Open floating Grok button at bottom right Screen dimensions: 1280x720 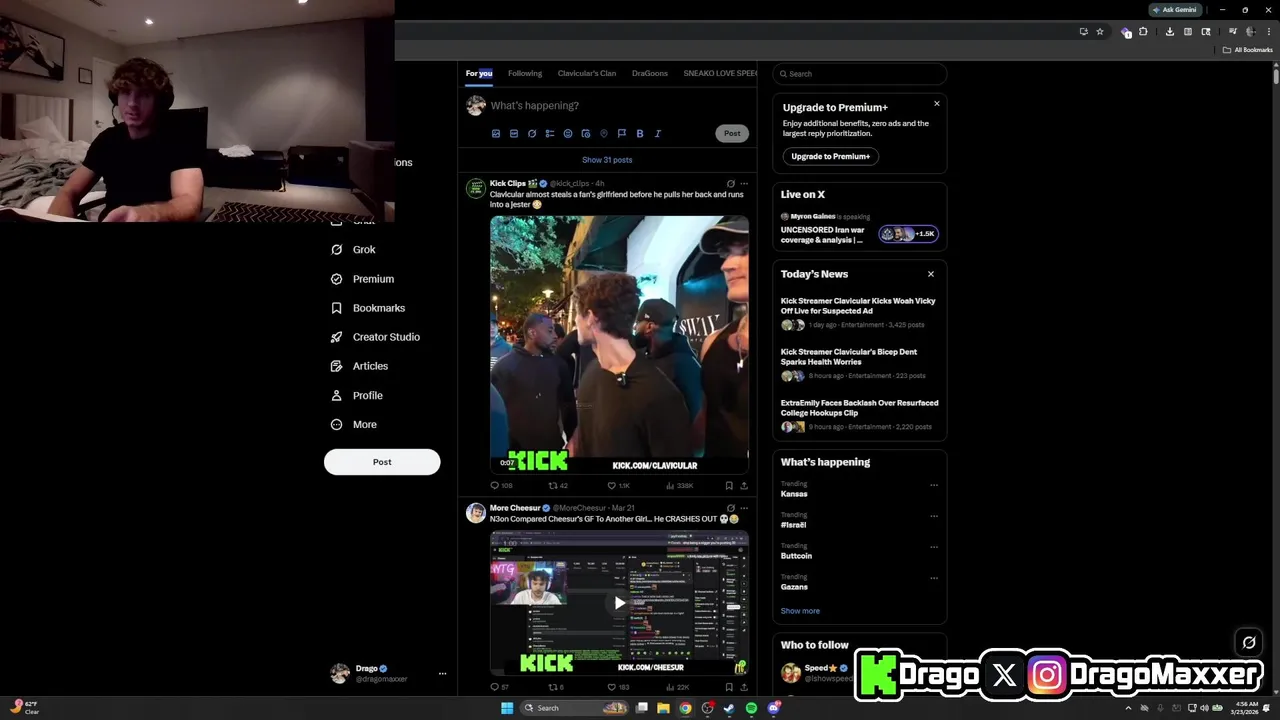coord(1249,643)
